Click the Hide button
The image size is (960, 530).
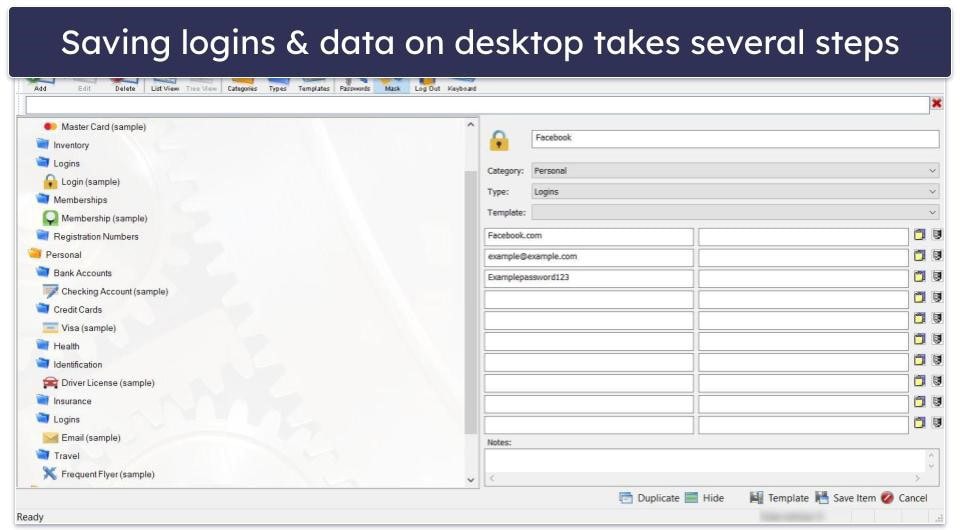tap(705, 498)
